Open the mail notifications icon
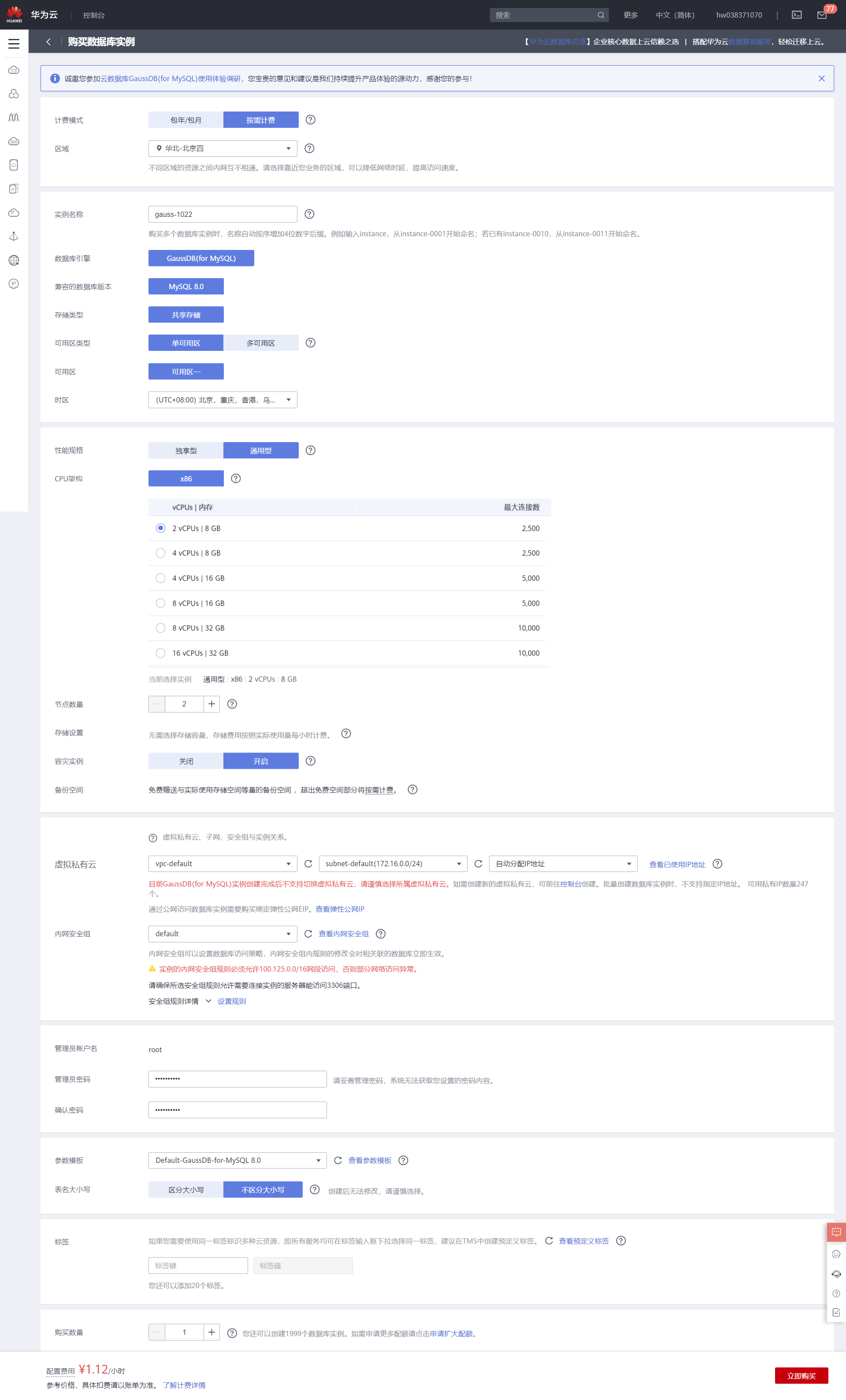 coord(822,15)
